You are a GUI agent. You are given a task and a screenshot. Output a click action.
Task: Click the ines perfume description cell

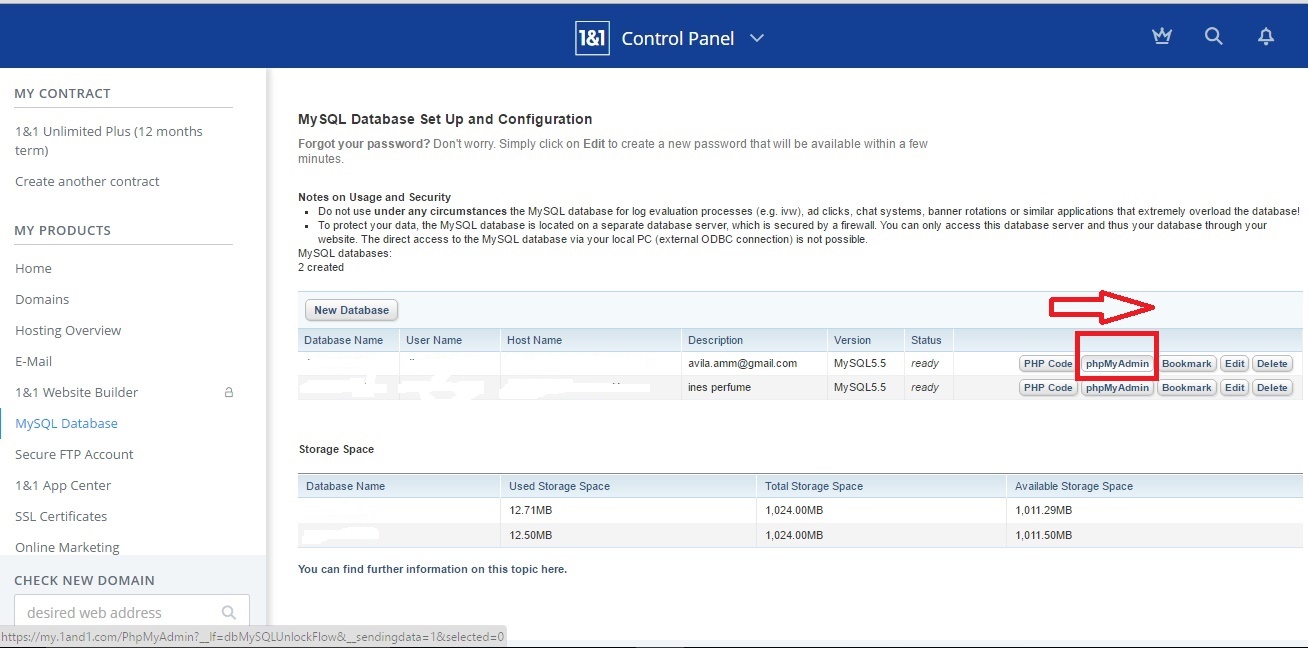point(719,388)
